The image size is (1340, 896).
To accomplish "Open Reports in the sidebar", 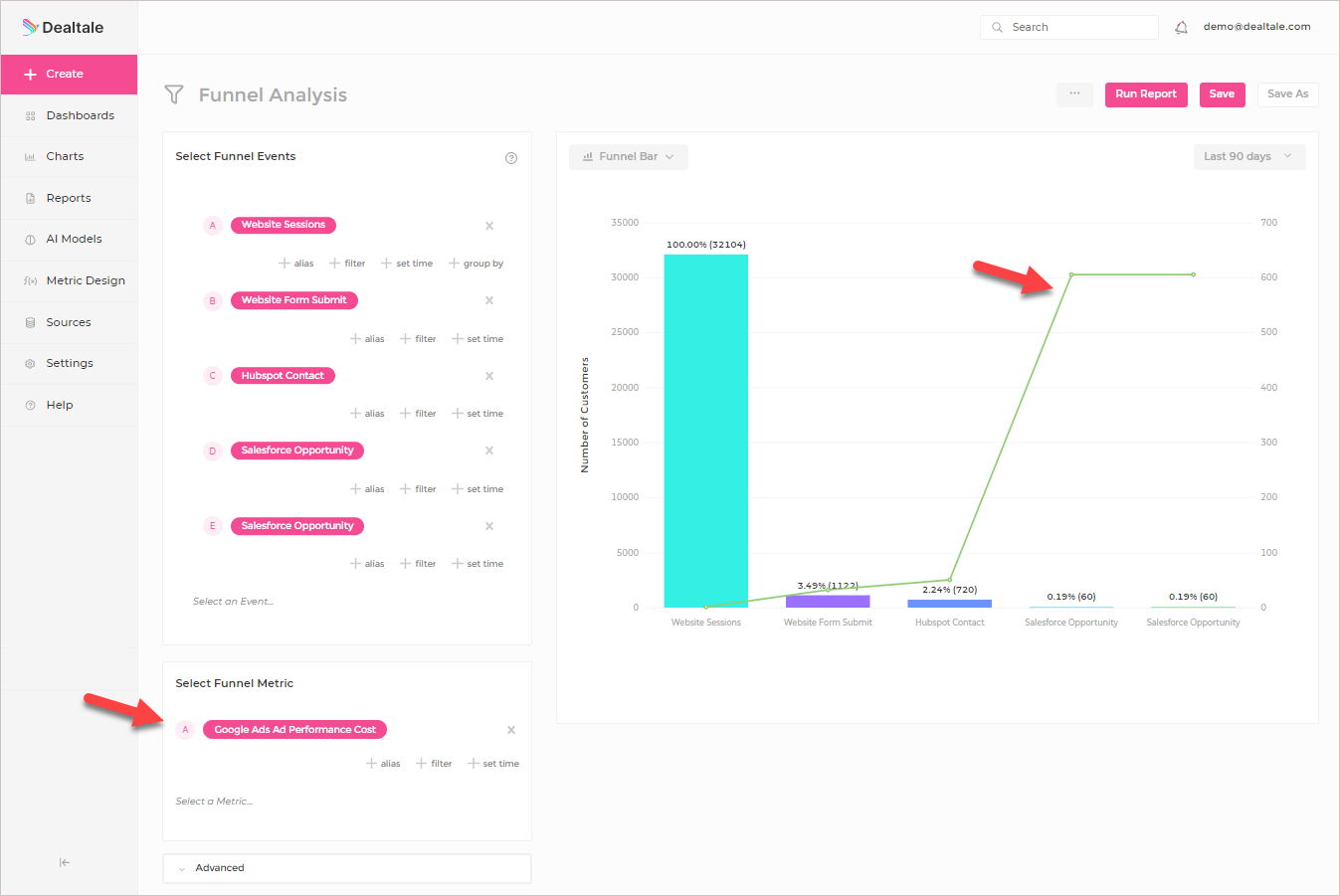I will tap(70, 198).
